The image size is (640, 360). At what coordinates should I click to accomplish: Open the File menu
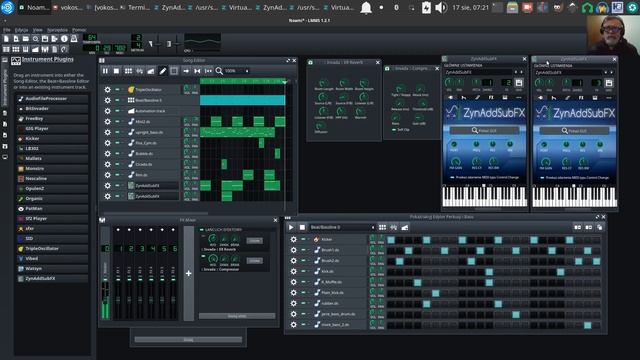pos(7,30)
